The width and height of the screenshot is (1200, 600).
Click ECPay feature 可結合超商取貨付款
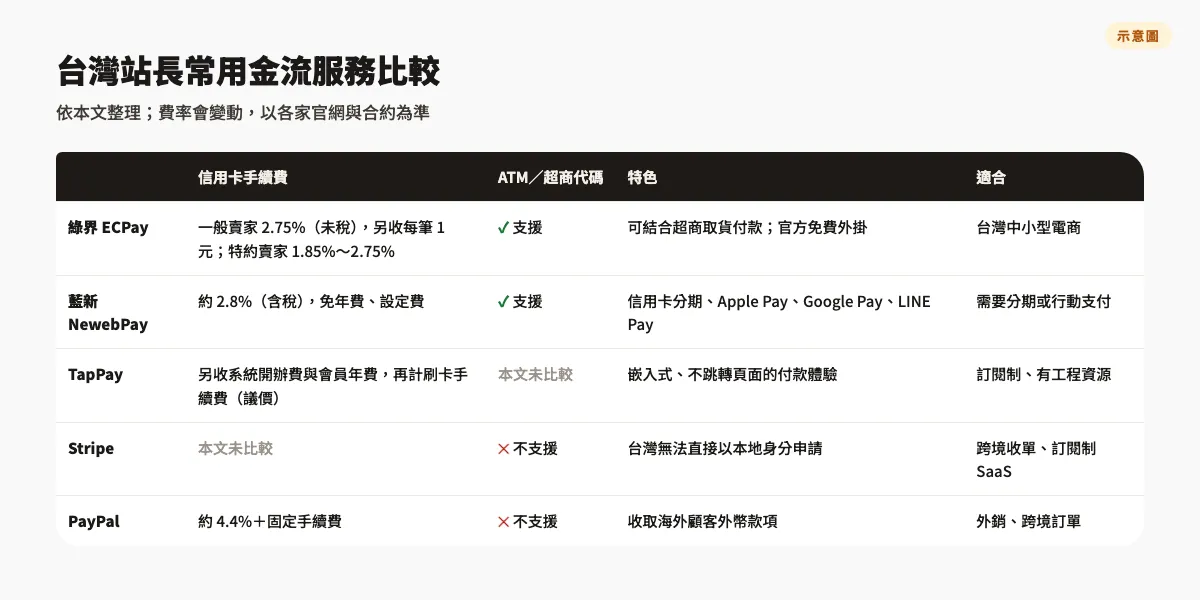pyautogui.click(x=695, y=227)
